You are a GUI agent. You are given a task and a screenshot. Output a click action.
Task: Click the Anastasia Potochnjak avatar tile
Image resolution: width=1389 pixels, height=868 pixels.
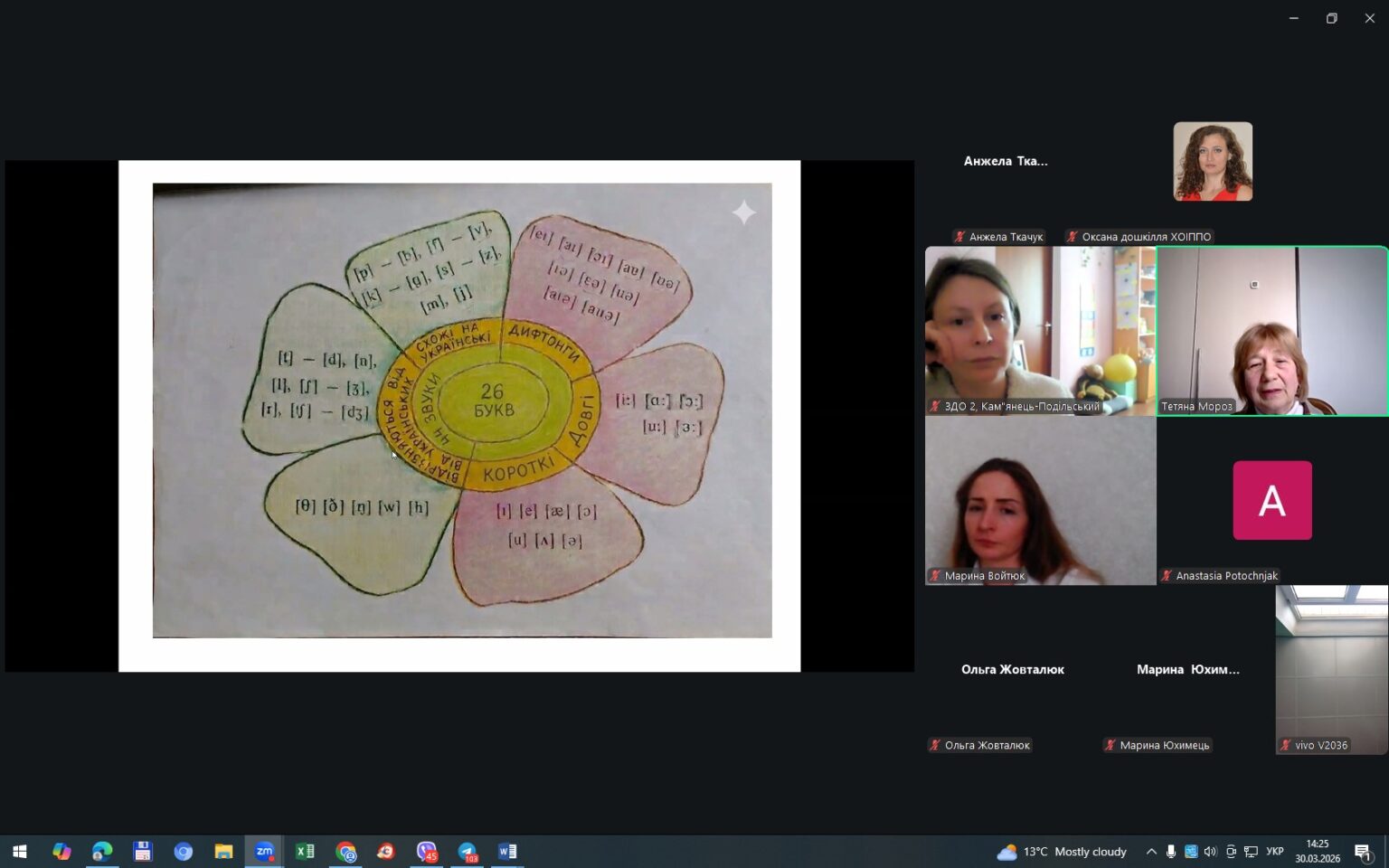tap(1272, 500)
